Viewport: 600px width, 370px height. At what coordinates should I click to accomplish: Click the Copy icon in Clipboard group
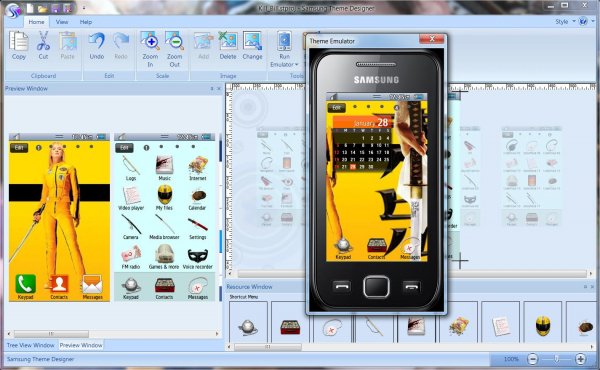(x=18, y=46)
